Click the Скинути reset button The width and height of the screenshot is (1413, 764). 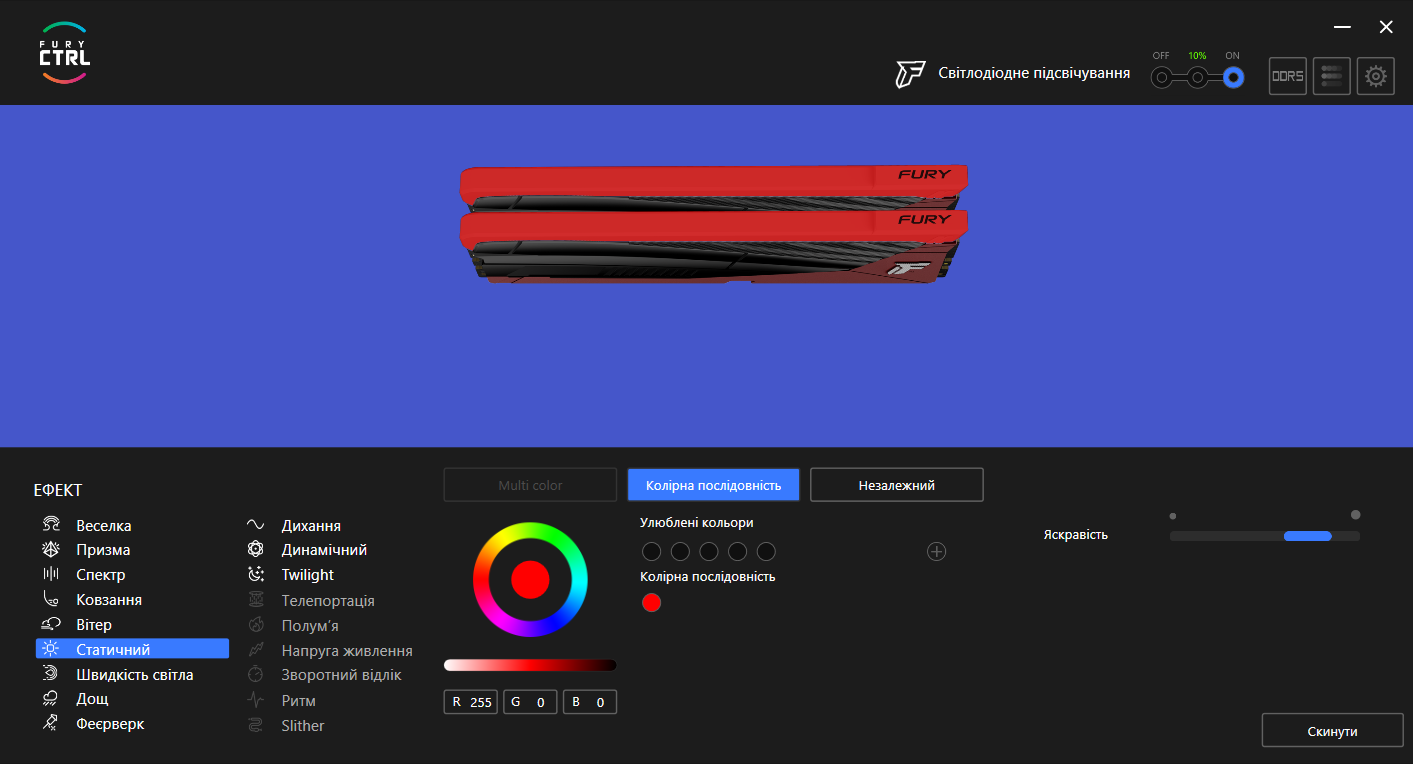pyautogui.click(x=1332, y=731)
